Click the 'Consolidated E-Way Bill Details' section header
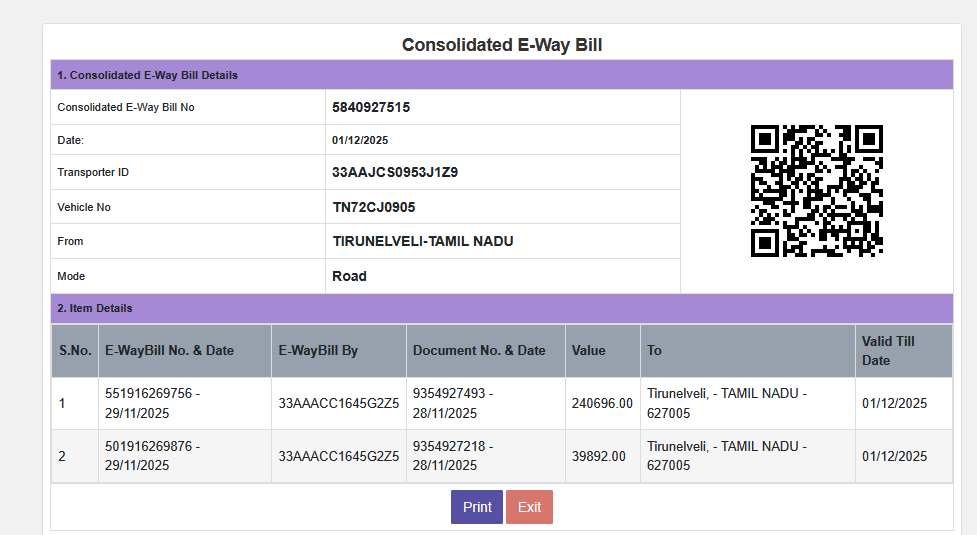Viewport: 977px width, 535px height. tap(147, 75)
